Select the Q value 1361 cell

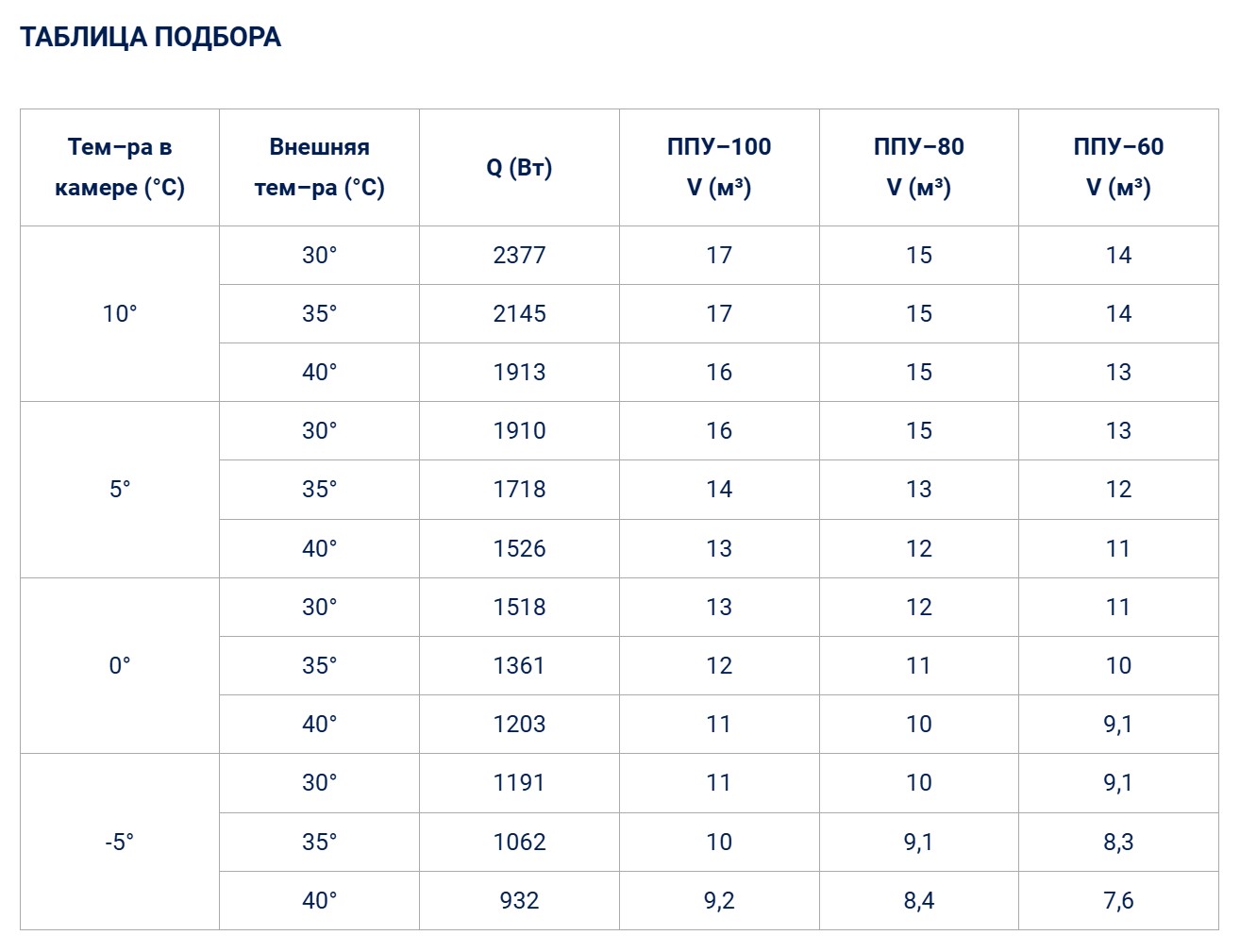pyautogui.click(x=519, y=666)
